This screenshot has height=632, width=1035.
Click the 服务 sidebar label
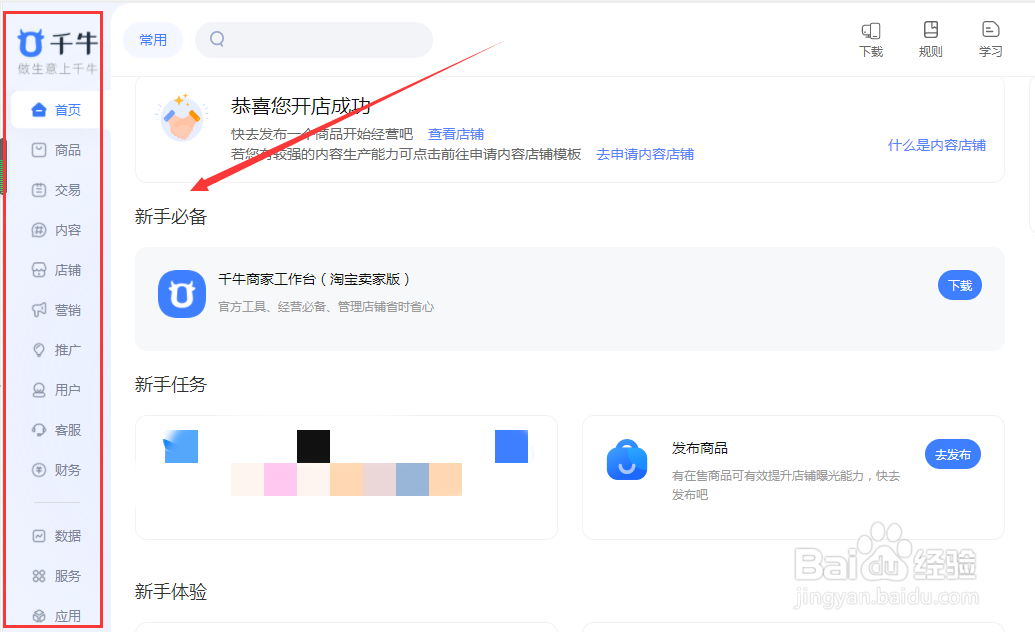point(67,577)
